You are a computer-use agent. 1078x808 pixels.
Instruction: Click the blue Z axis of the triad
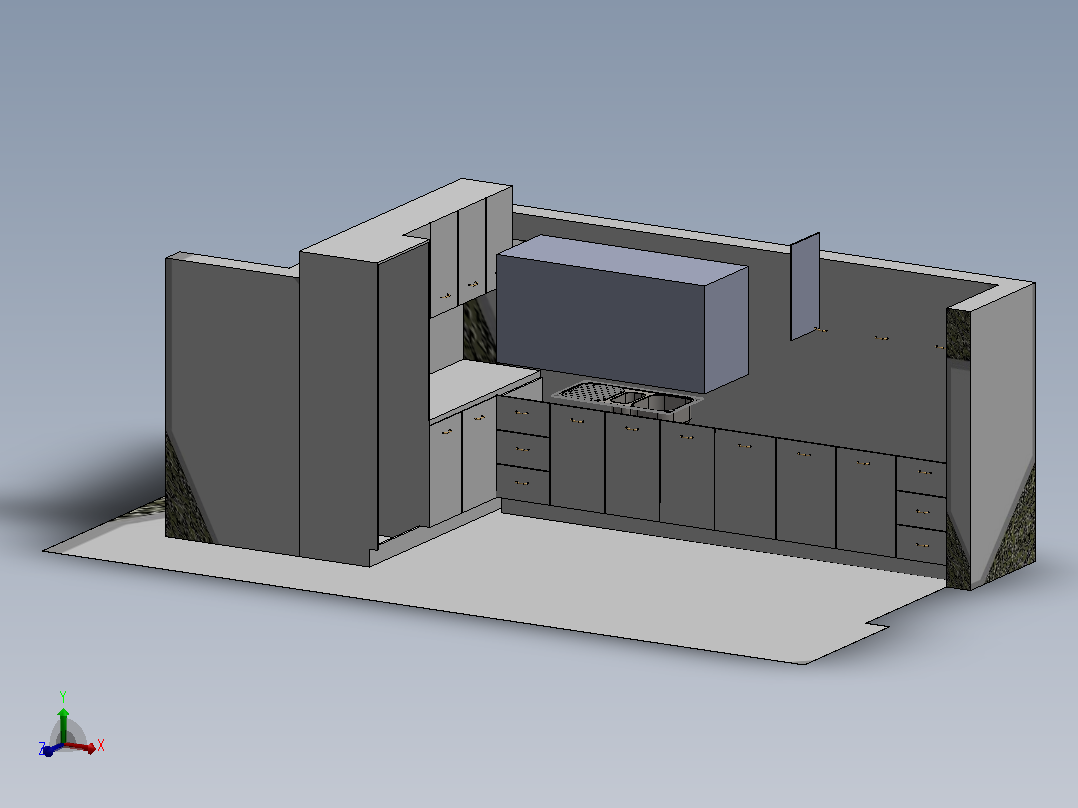coord(52,749)
